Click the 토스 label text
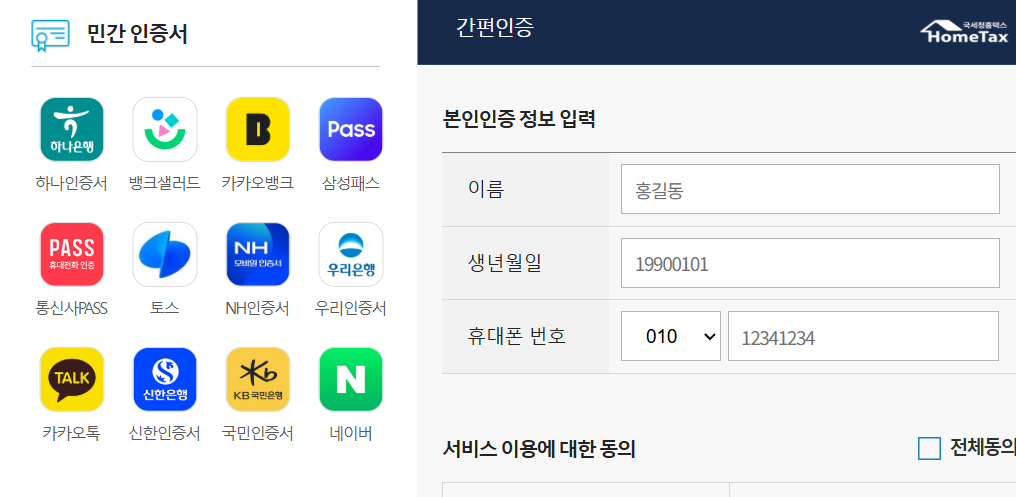 pos(165,308)
